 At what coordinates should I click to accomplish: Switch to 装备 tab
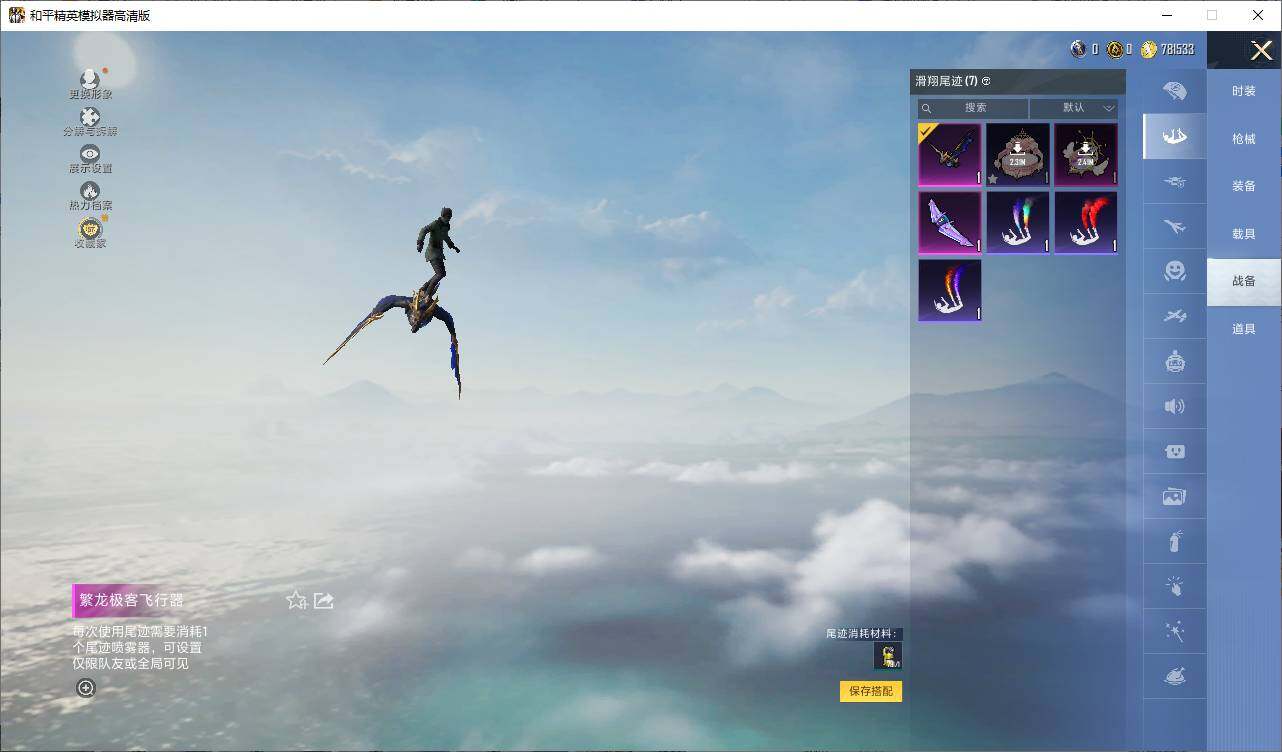coord(1244,186)
